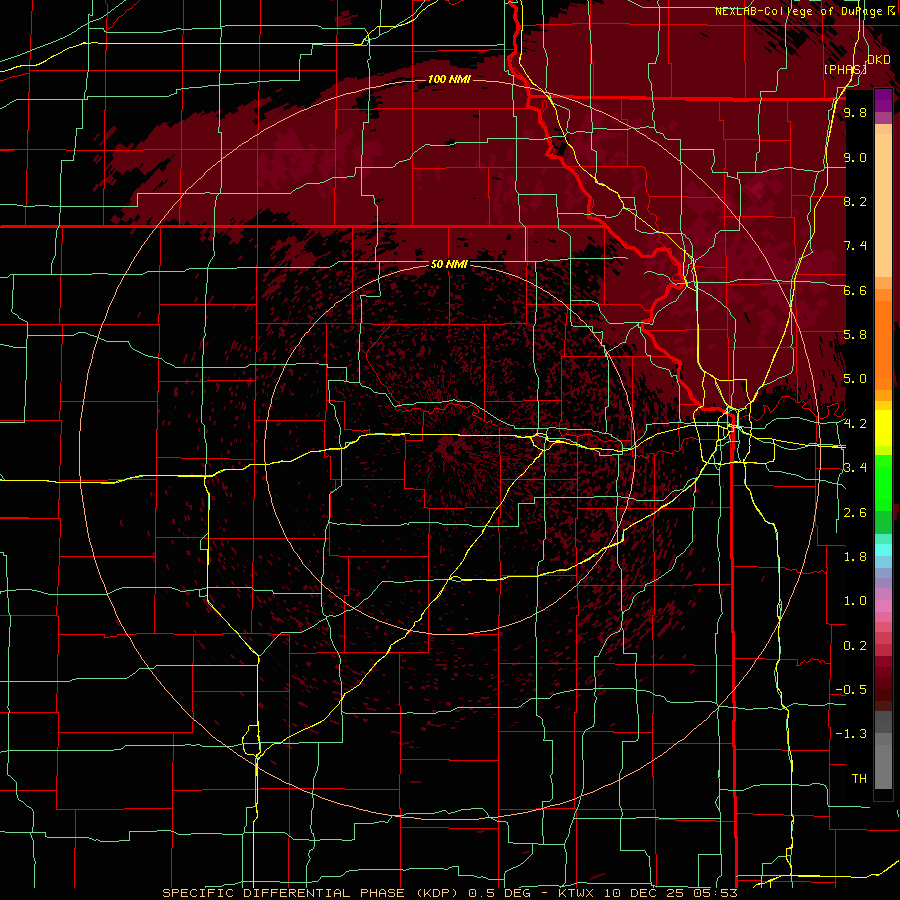The width and height of the screenshot is (900, 900).
Task: Pick the pink segment of the color bar
Action: (x=883, y=606)
